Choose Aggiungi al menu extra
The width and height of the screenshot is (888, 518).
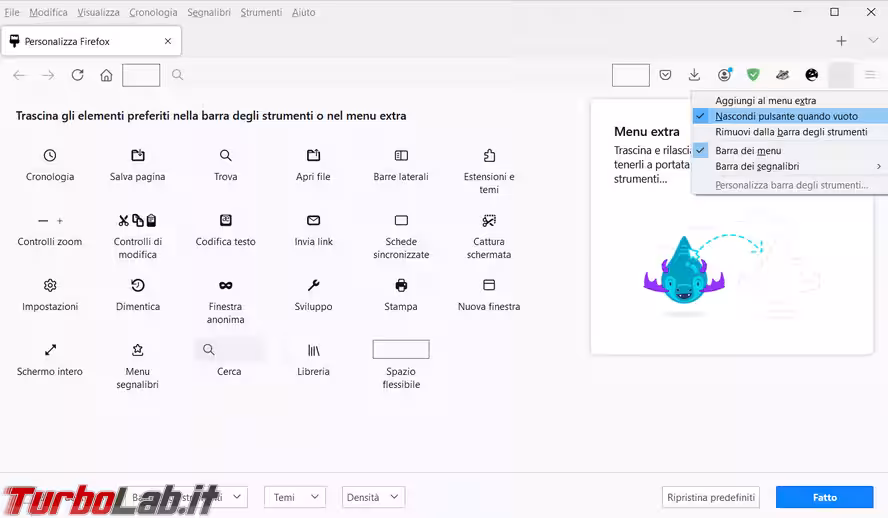(791, 101)
